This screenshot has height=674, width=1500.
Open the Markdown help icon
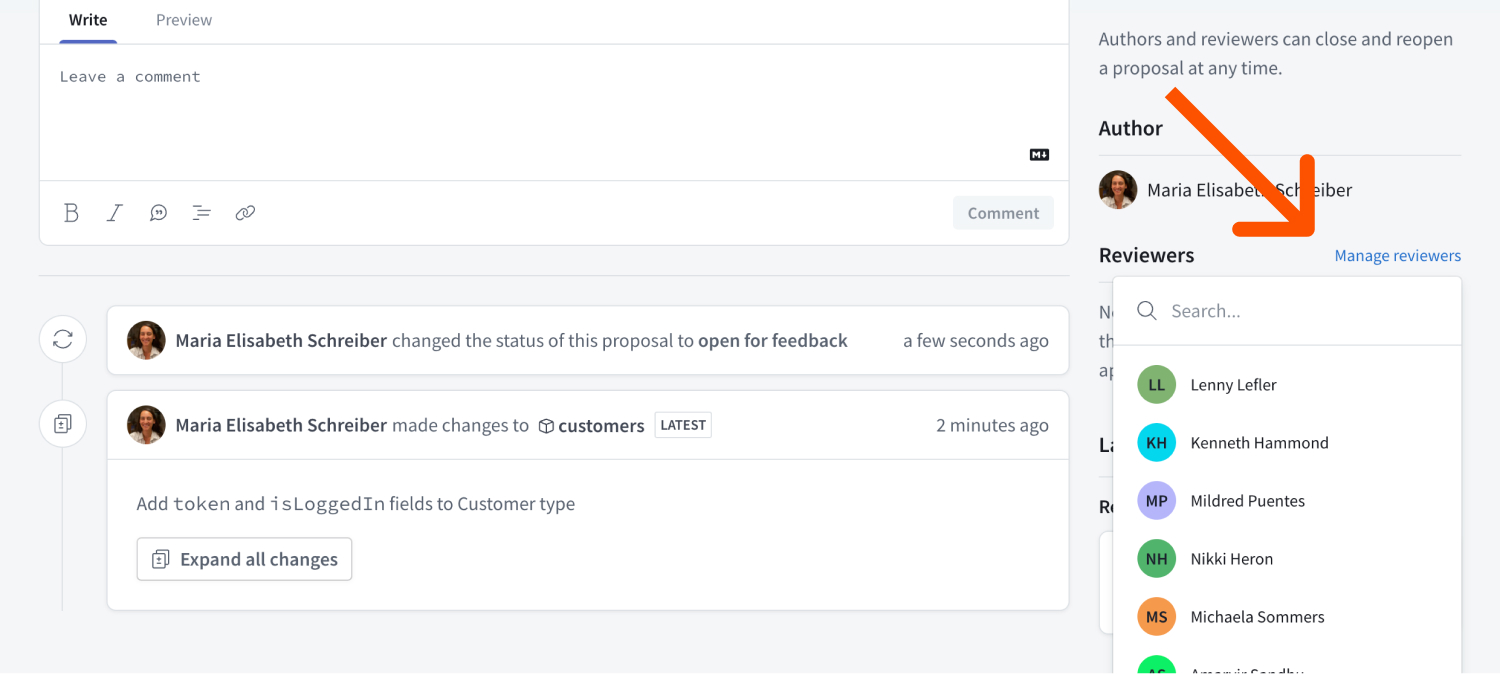(x=1038, y=154)
